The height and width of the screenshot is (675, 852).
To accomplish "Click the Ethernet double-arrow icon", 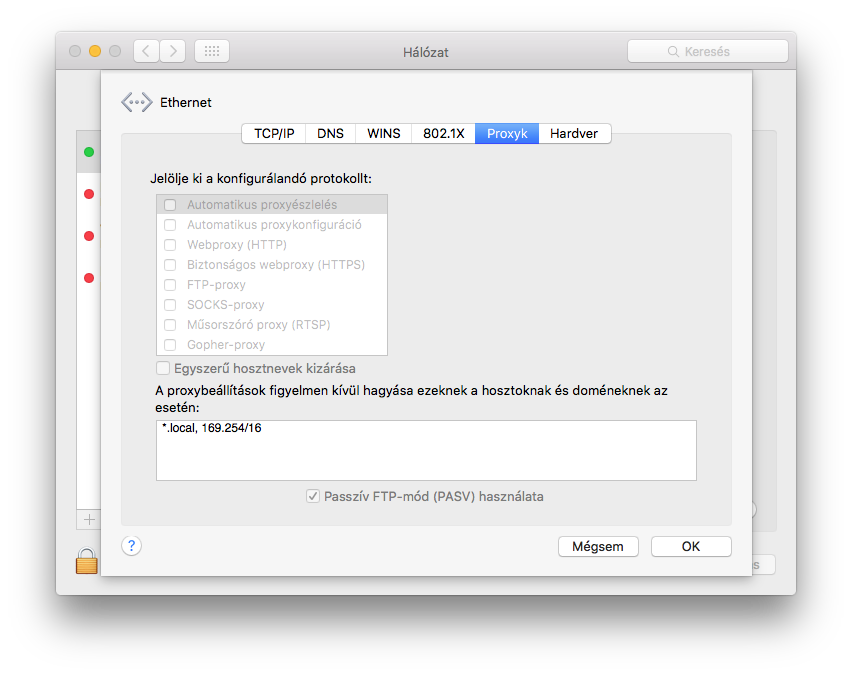I will [136, 102].
